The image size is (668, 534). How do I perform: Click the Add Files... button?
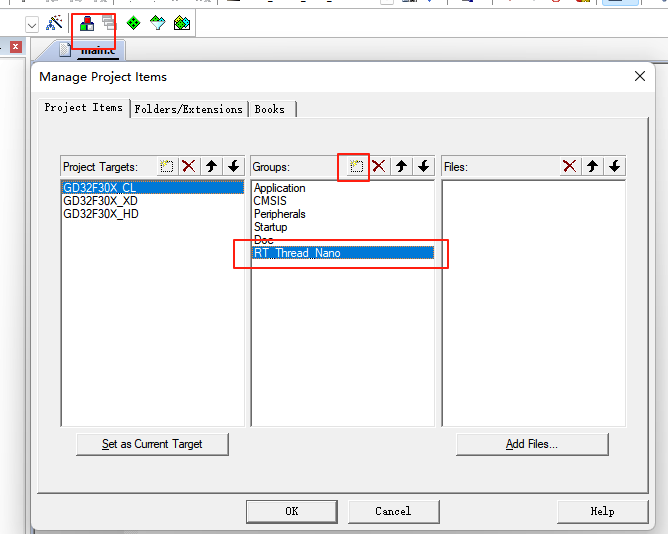coord(532,444)
